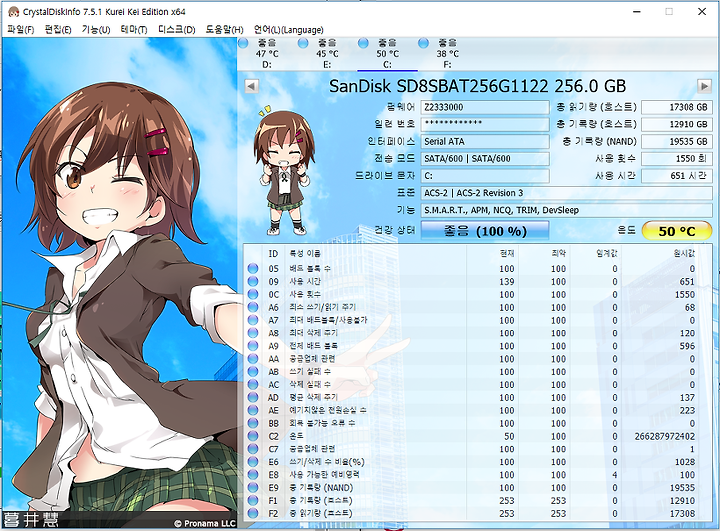This screenshot has width=720, height=531.
Task: Click the 특성 이름 column header
Action: pos(305,254)
